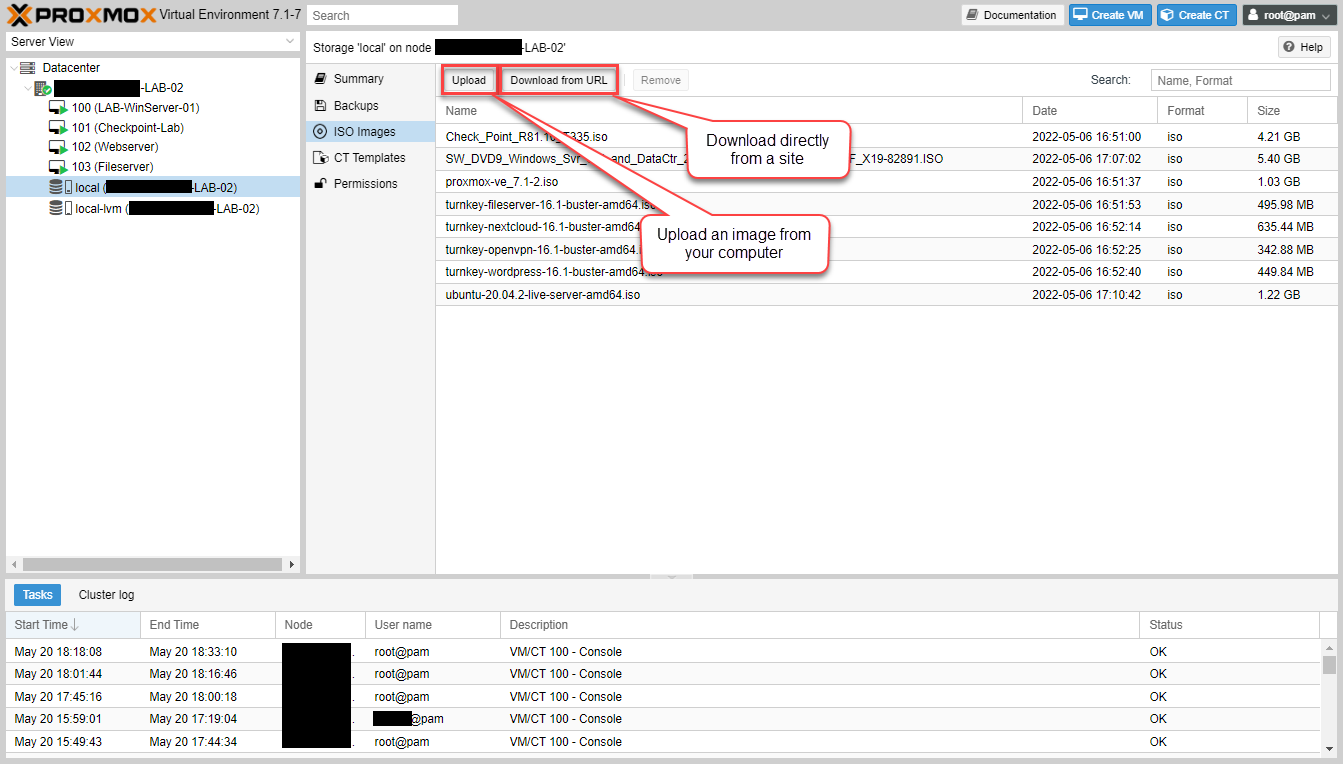Open the Permissions section
This screenshot has height=764, width=1343.
[x=370, y=183]
